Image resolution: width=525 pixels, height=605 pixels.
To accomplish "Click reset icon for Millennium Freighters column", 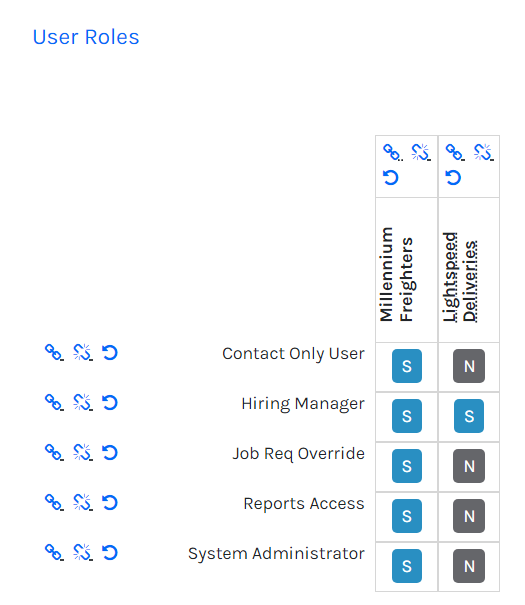I will [x=391, y=177].
